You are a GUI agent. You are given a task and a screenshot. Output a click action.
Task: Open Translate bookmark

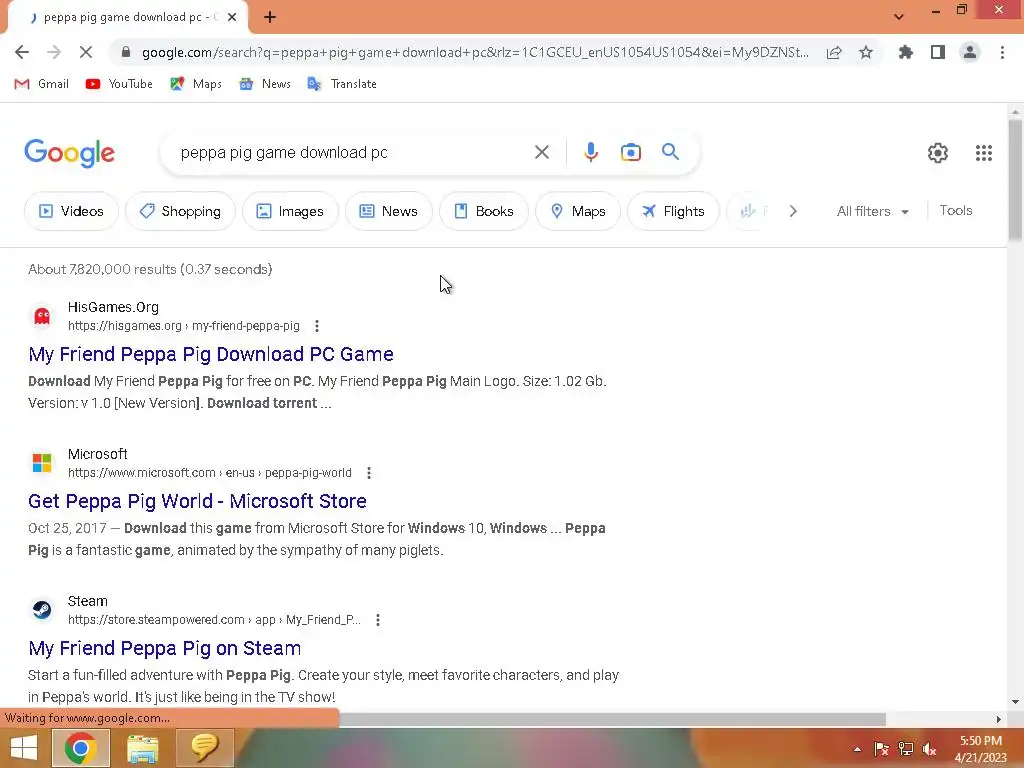tap(342, 84)
